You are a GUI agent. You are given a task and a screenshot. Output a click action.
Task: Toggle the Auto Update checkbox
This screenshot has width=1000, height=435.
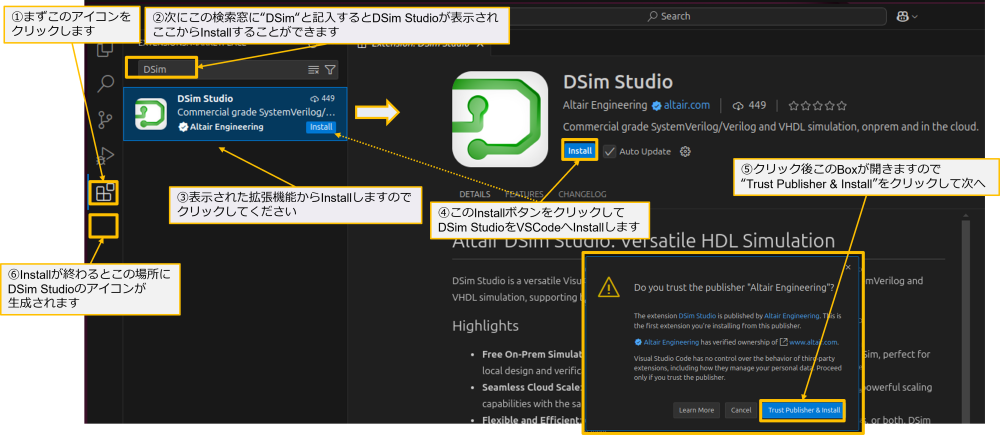pos(610,151)
